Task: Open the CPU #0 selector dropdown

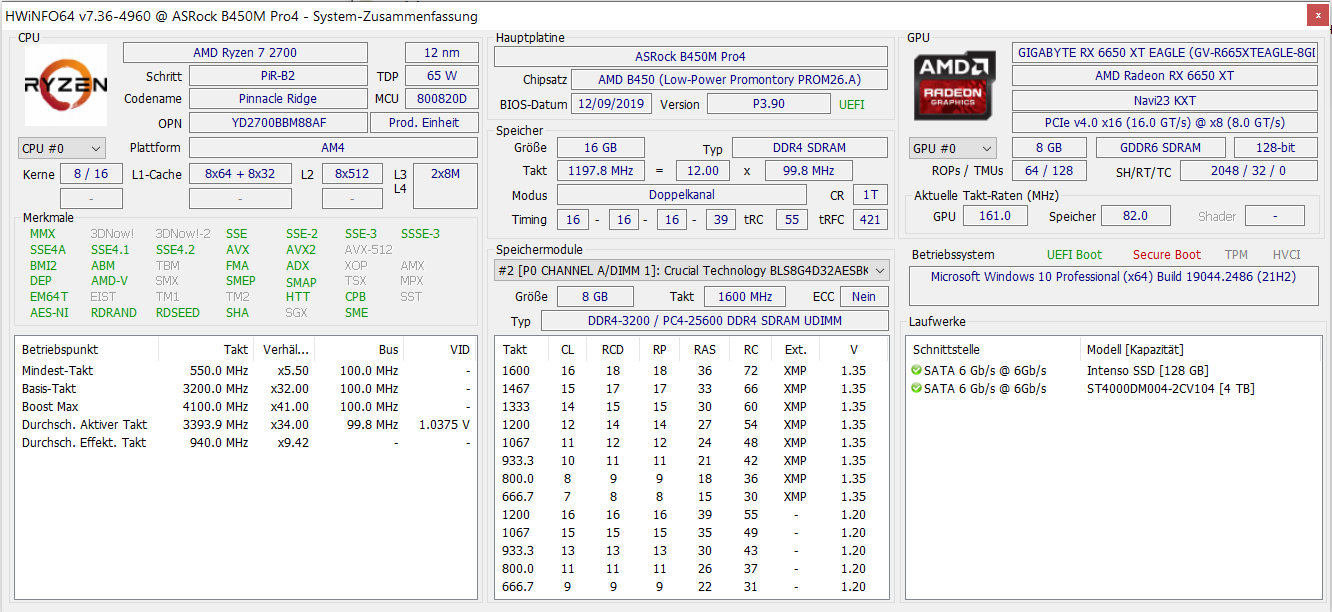Action: click(61, 148)
